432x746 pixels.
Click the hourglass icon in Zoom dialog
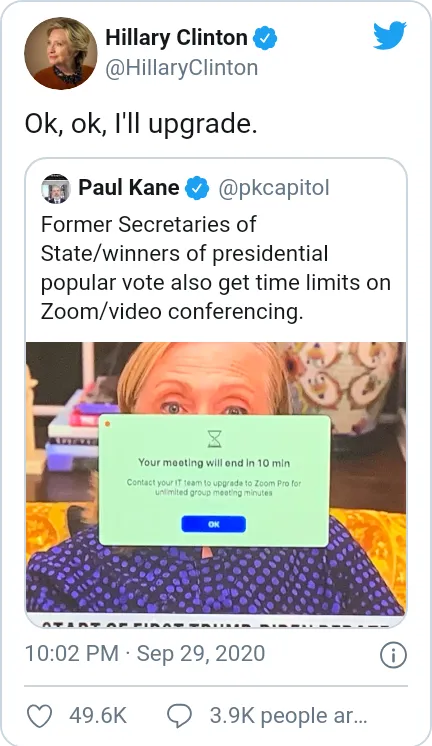pos(215,438)
